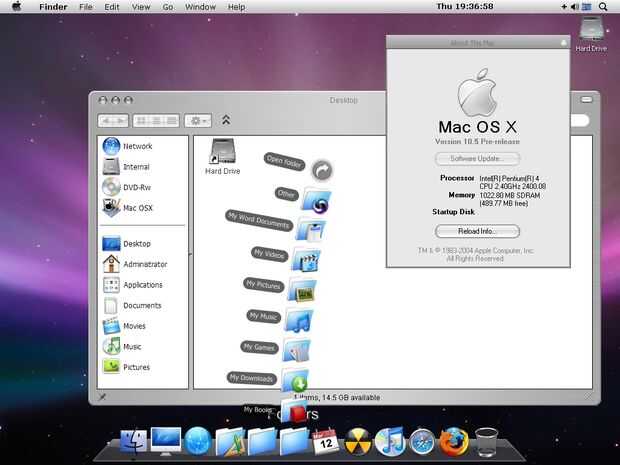620x465 pixels.
Task: Open Documents in the sidebar
Action: click(132, 305)
